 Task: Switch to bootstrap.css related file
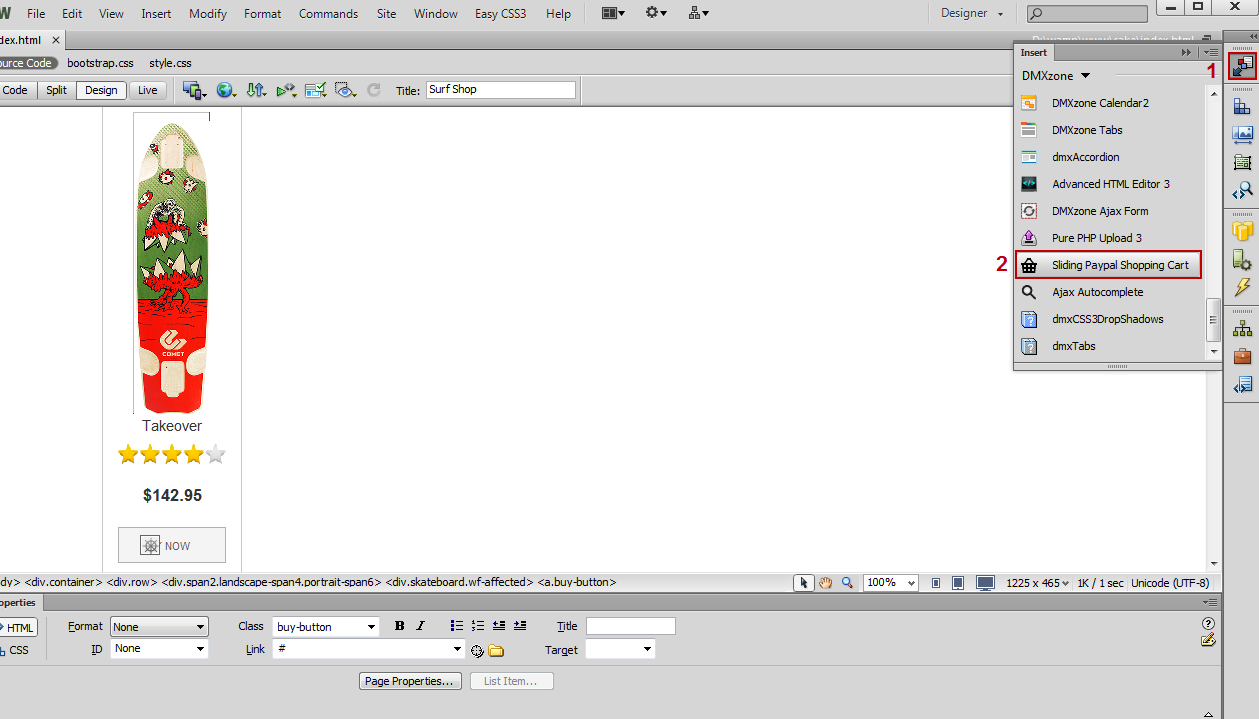100,63
